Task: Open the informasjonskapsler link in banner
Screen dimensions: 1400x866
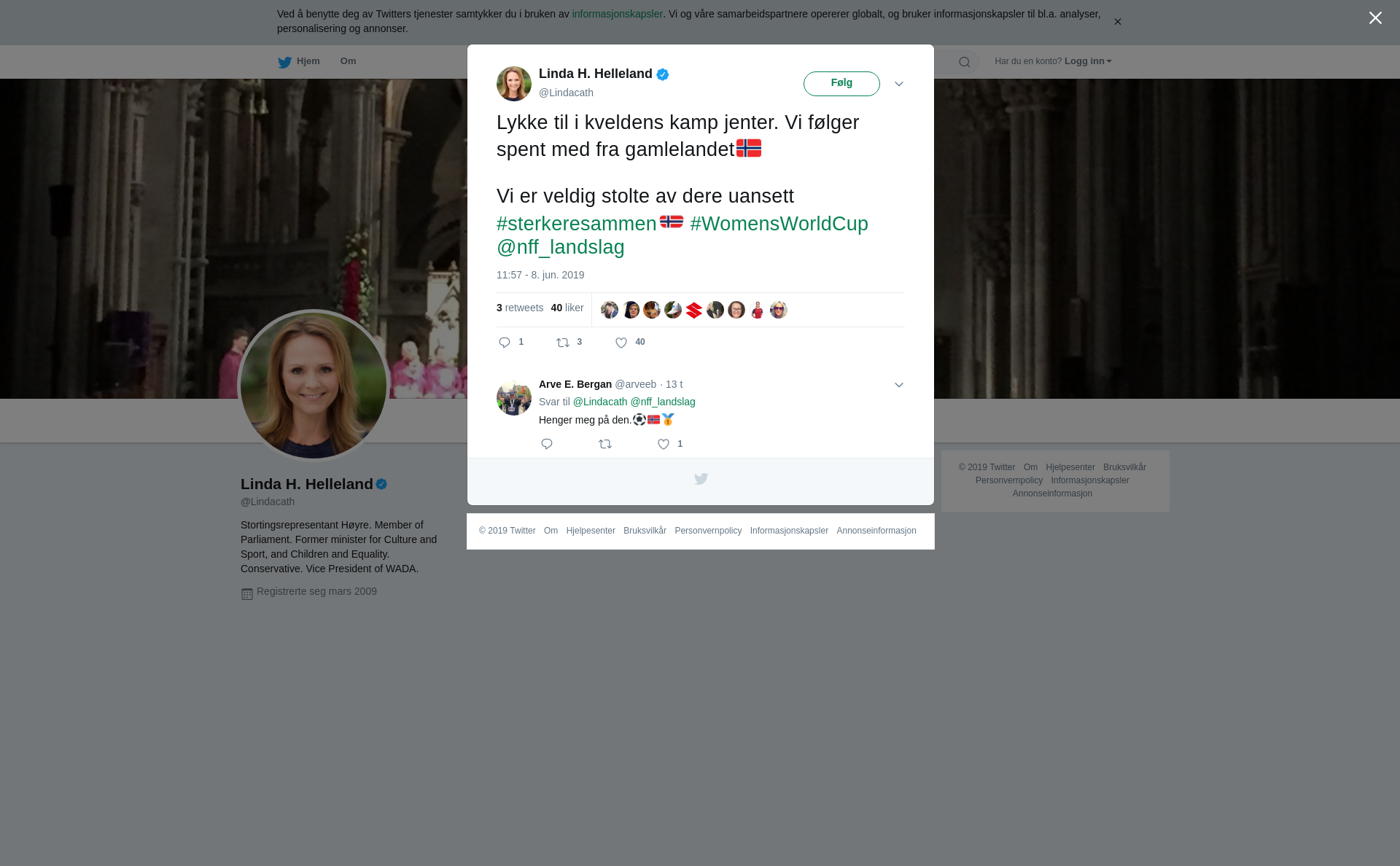Action: (617, 14)
